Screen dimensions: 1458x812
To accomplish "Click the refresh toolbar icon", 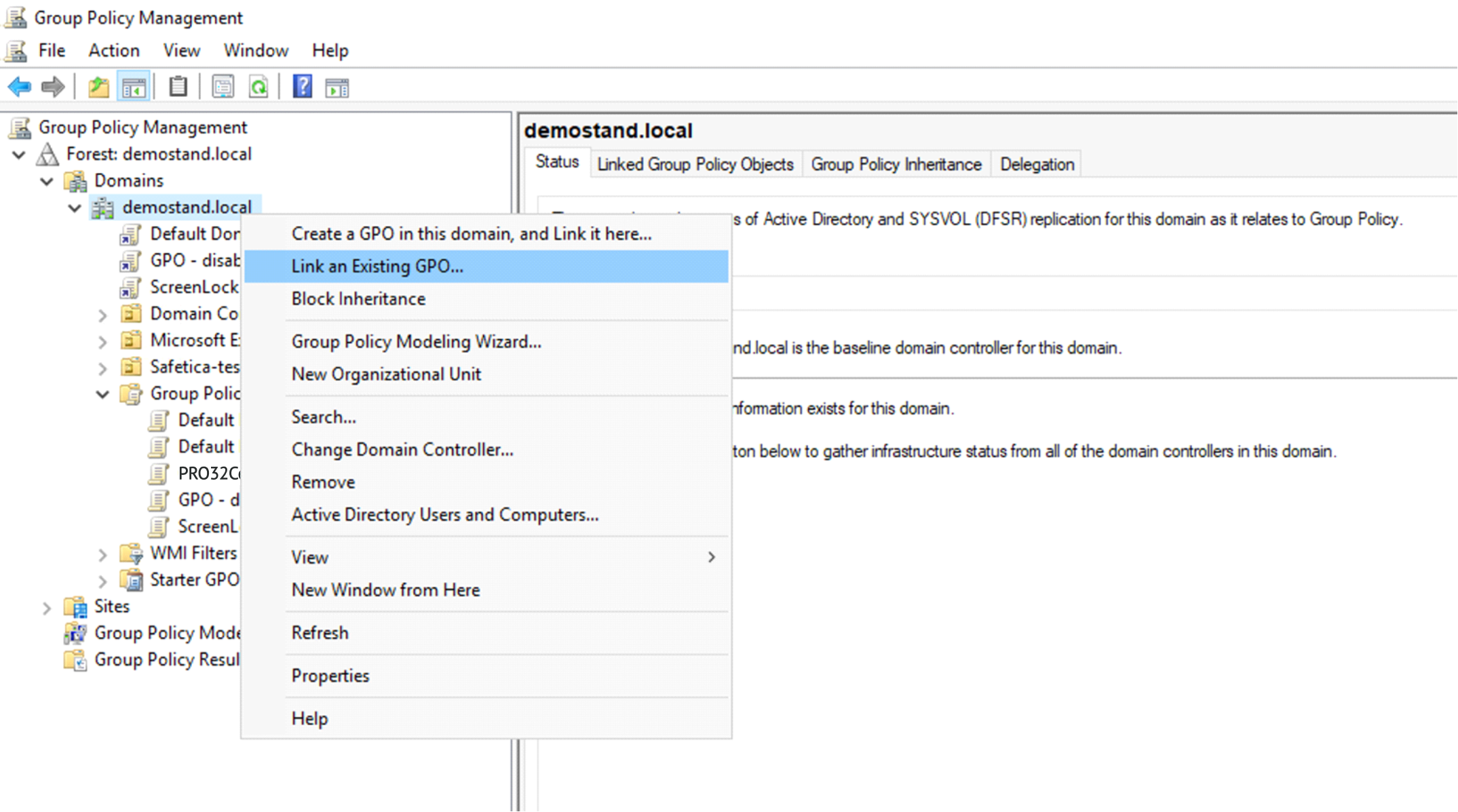I will [258, 87].
